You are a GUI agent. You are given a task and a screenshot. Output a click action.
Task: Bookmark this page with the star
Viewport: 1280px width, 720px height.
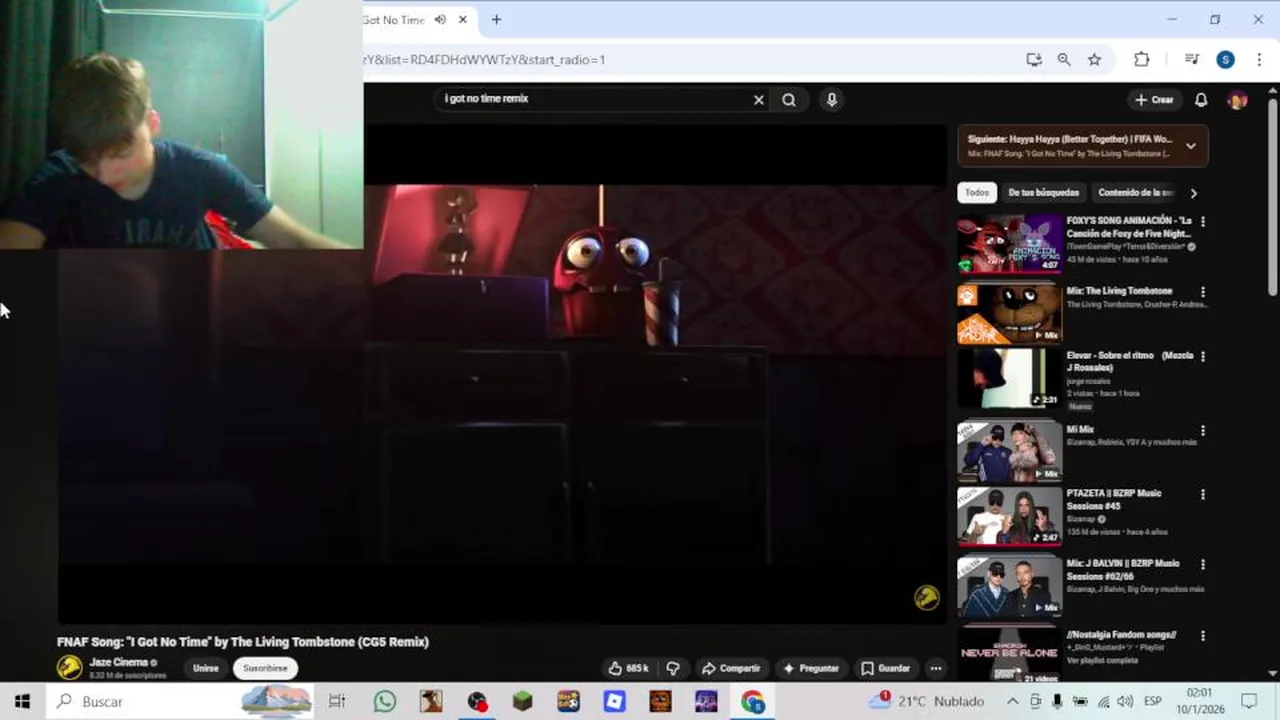[x=1094, y=60]
